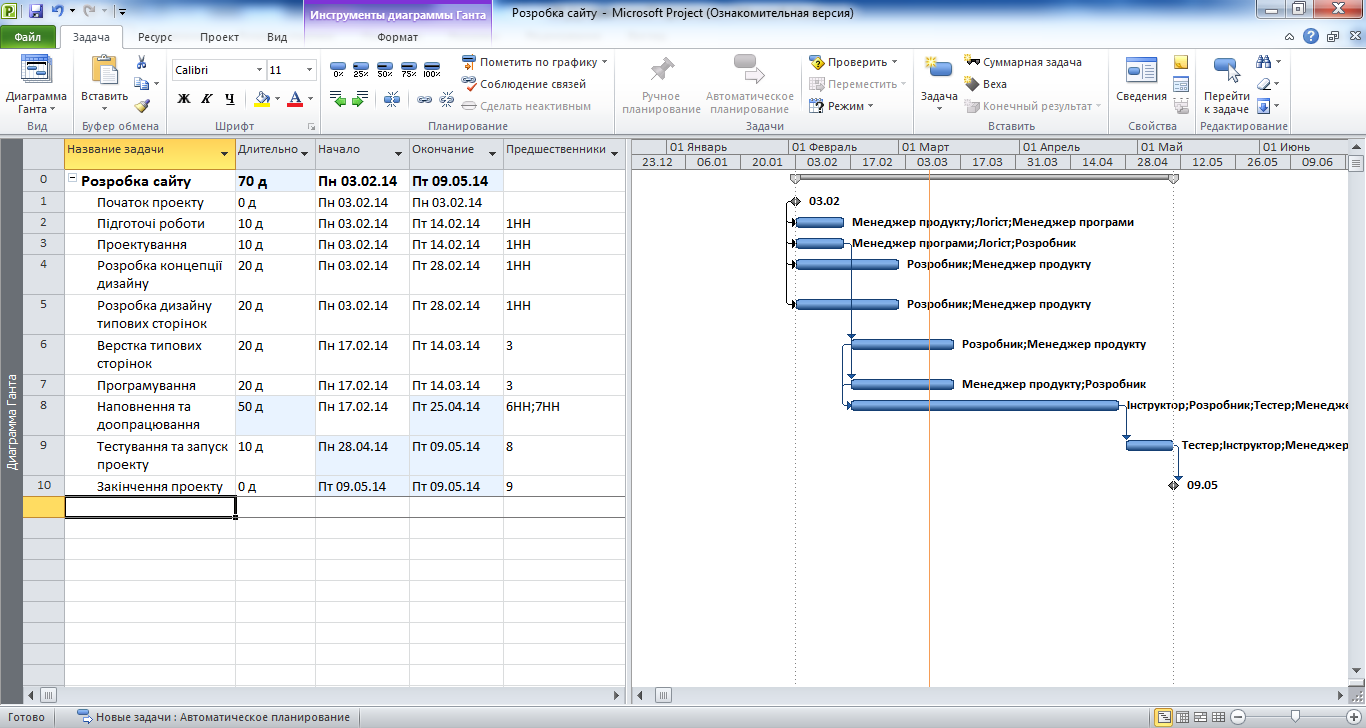1366x728 pixels.
Task: Select task cell "Програмування"
Action: pos(150,385)
